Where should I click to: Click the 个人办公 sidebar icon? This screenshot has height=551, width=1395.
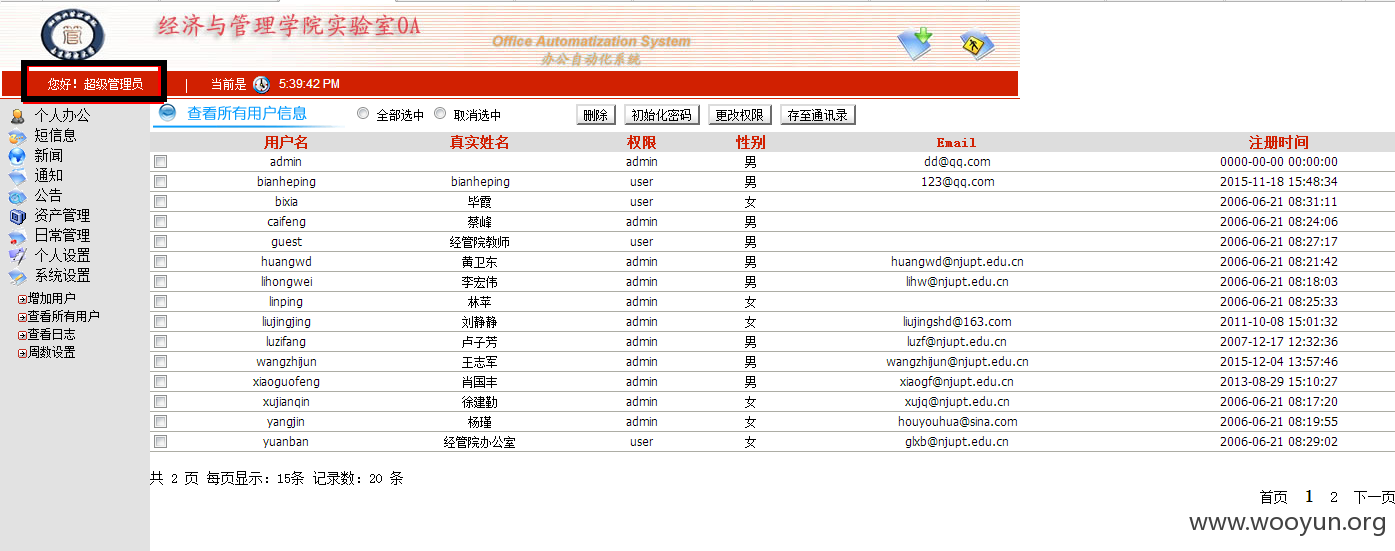pos(17,116)
